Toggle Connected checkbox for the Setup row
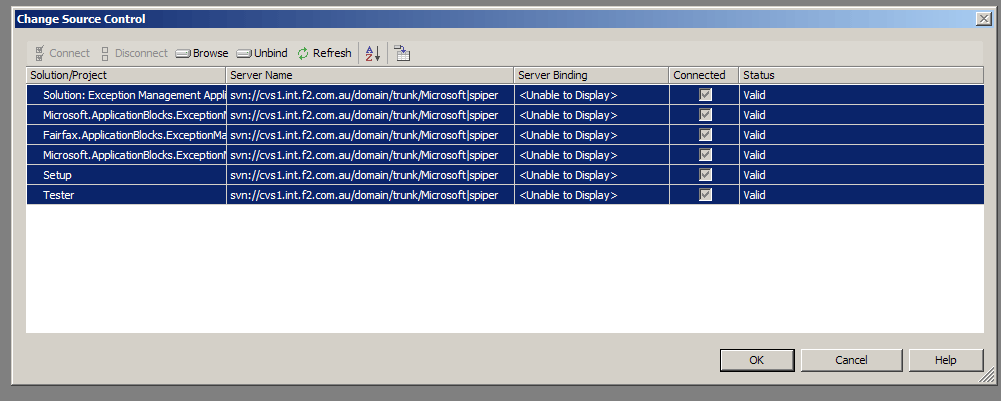The image size is (1001, 401). [705, 175]
